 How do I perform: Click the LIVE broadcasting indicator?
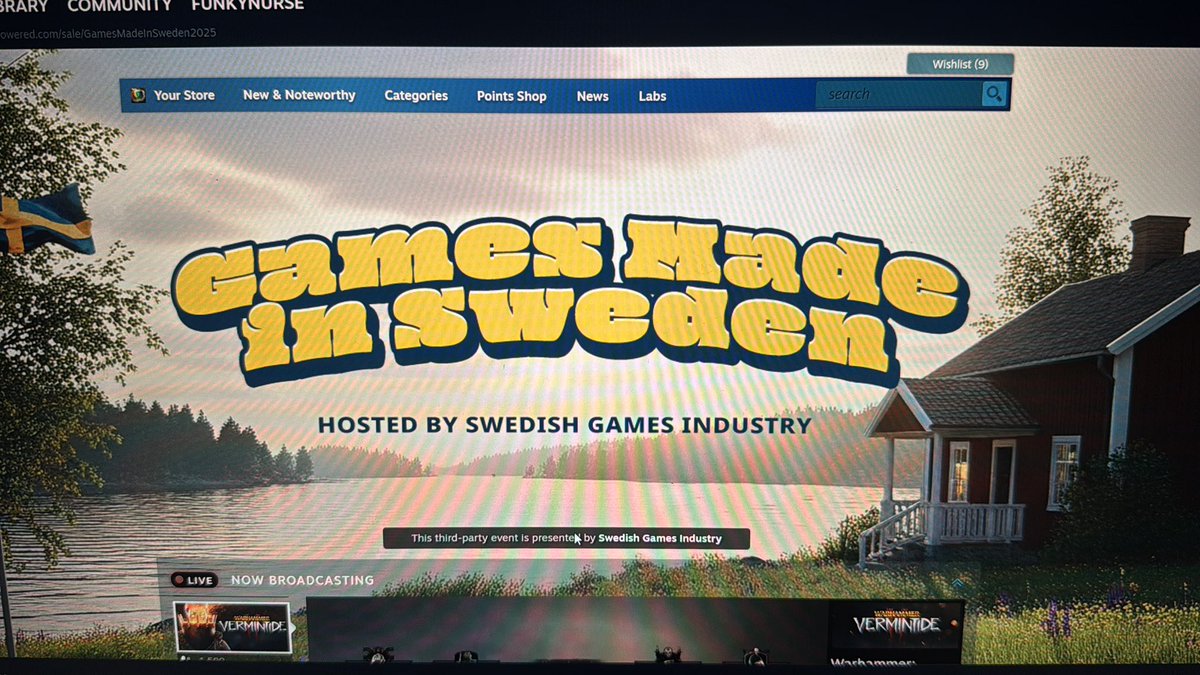tap(194, 580)
